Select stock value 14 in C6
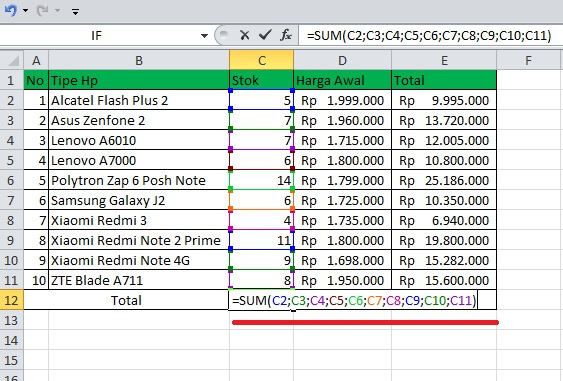Screen dimensions: 563x381 [261, 180]
